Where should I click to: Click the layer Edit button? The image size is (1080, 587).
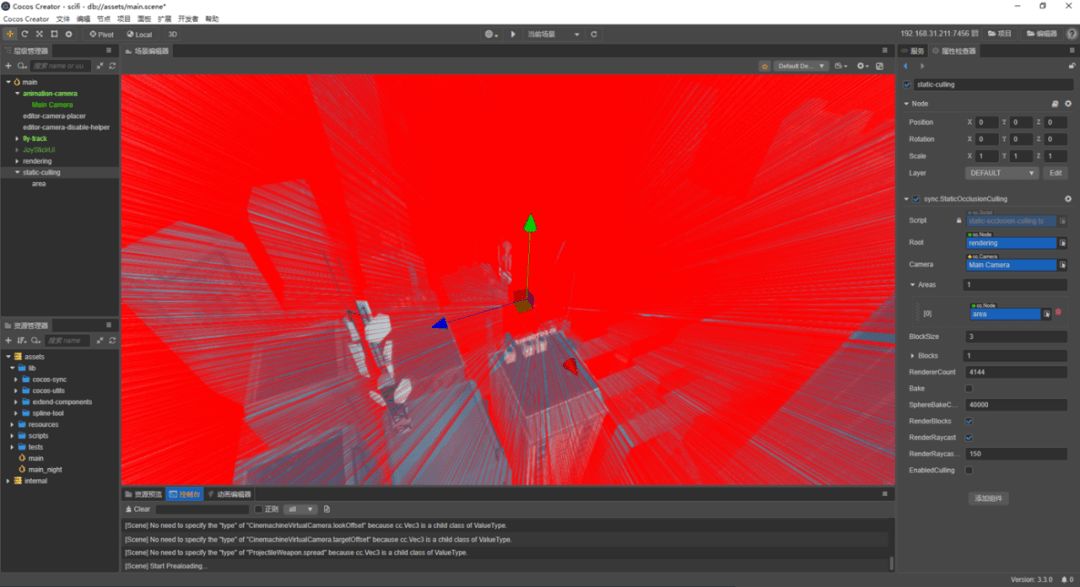pos(1055,173)
